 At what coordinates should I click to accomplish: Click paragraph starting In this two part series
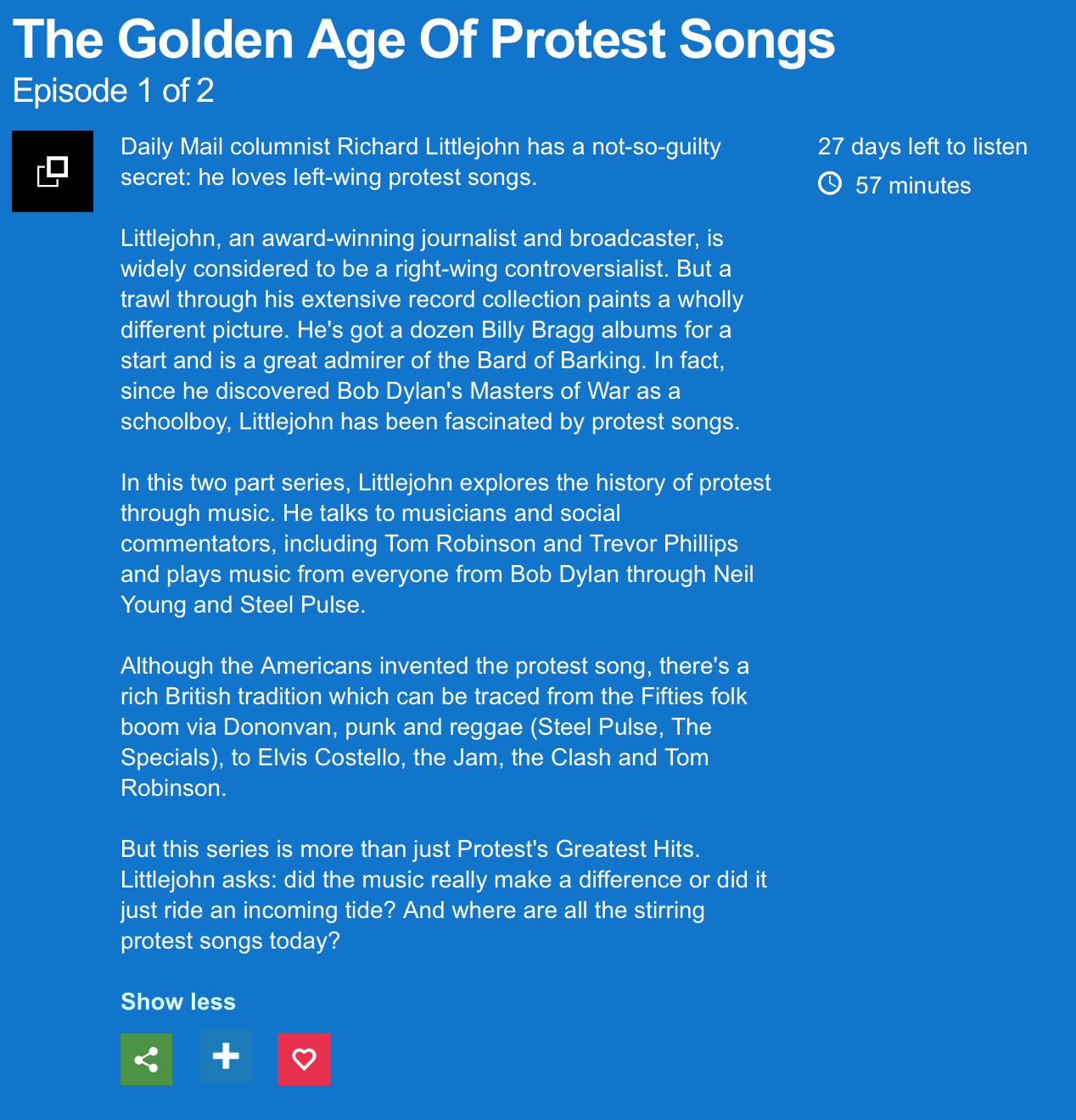coord(445,543)
